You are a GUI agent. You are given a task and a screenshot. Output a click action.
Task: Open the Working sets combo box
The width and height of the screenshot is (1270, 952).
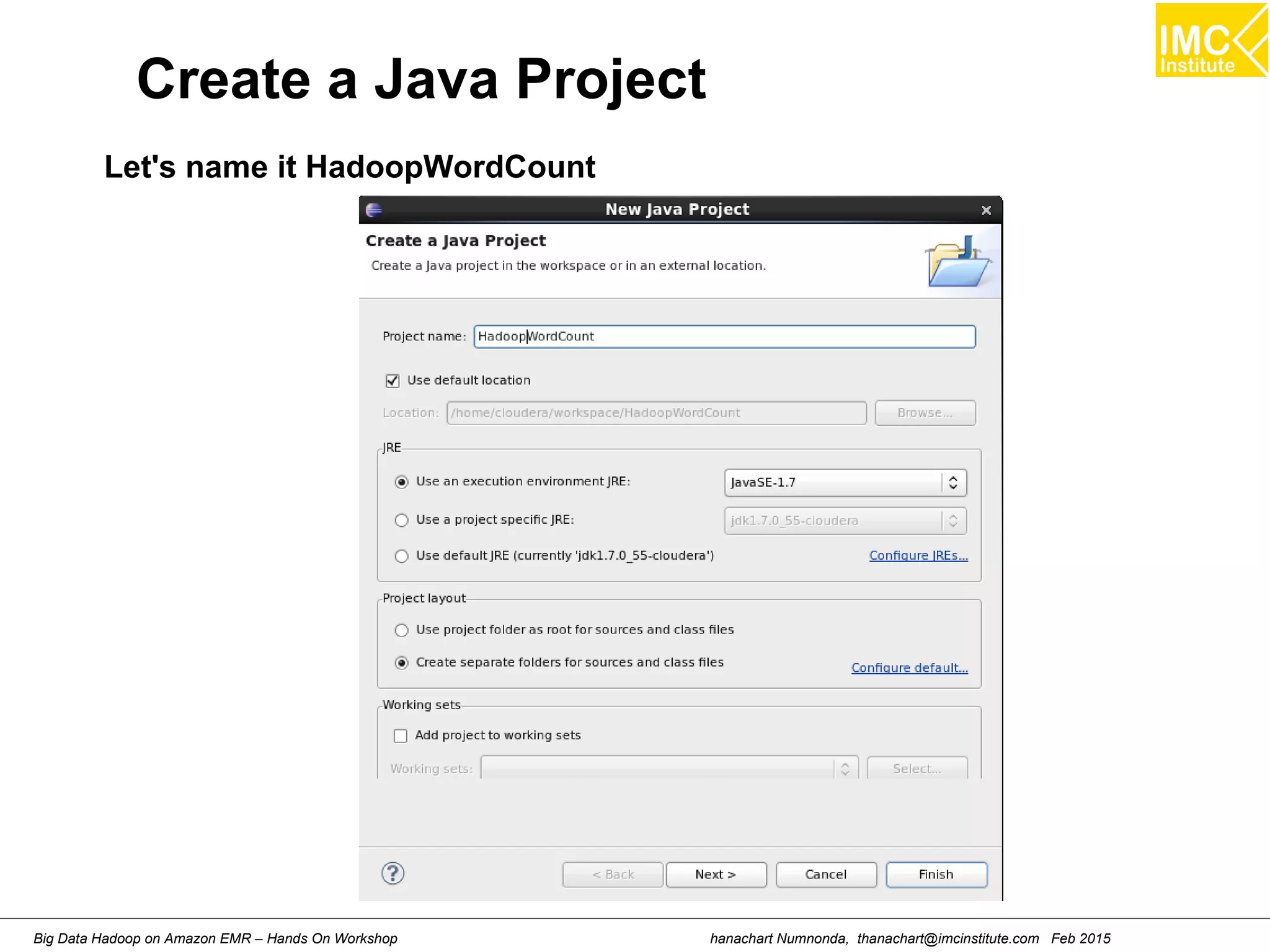pyautogui.click(x=670, y=769)
